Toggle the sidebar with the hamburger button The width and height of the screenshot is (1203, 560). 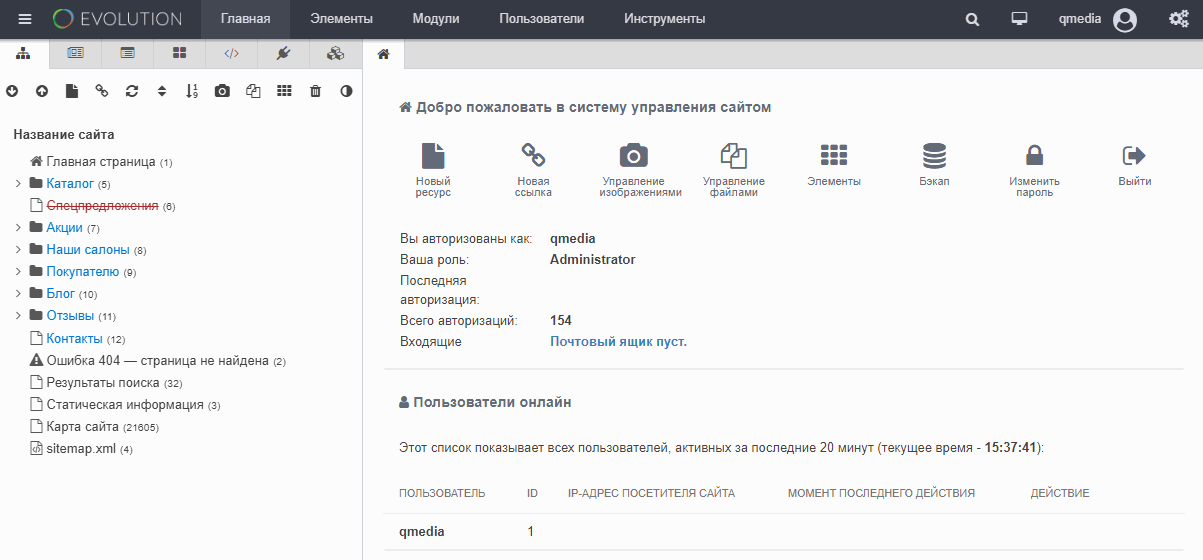[25, 19]
